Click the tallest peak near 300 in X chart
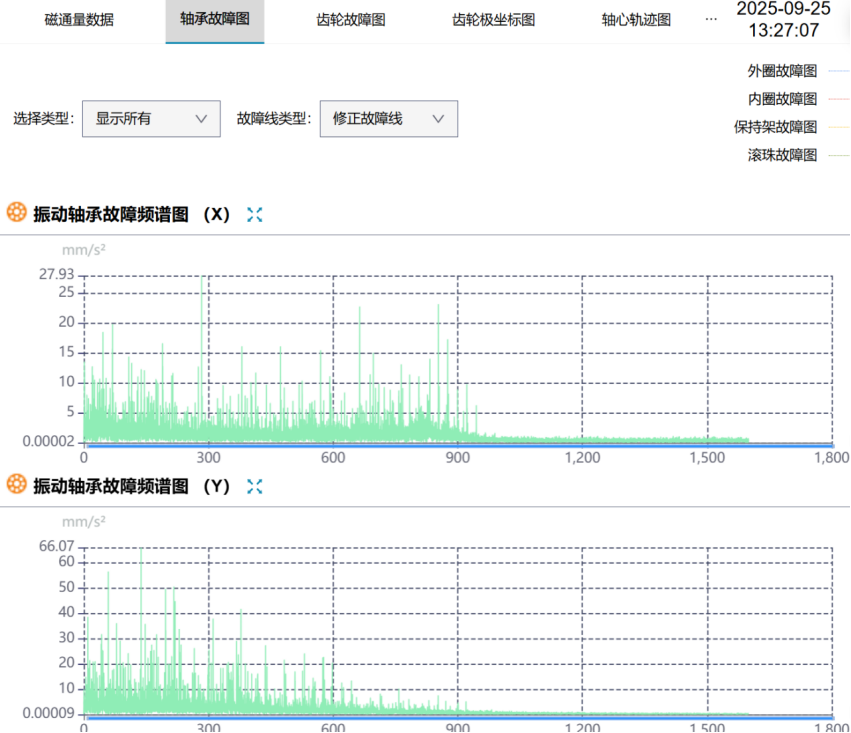The height and width of the screenshot is (733, 851). pyautogui.click(x=202, y=278)
